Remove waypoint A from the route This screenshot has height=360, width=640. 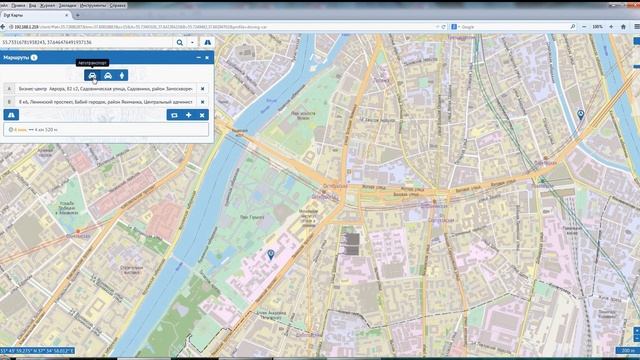point(202,89)
